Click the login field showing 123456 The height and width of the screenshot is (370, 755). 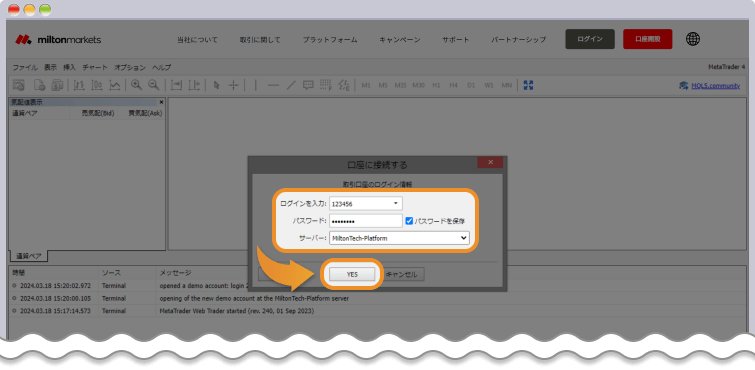[x=365, y=203]
